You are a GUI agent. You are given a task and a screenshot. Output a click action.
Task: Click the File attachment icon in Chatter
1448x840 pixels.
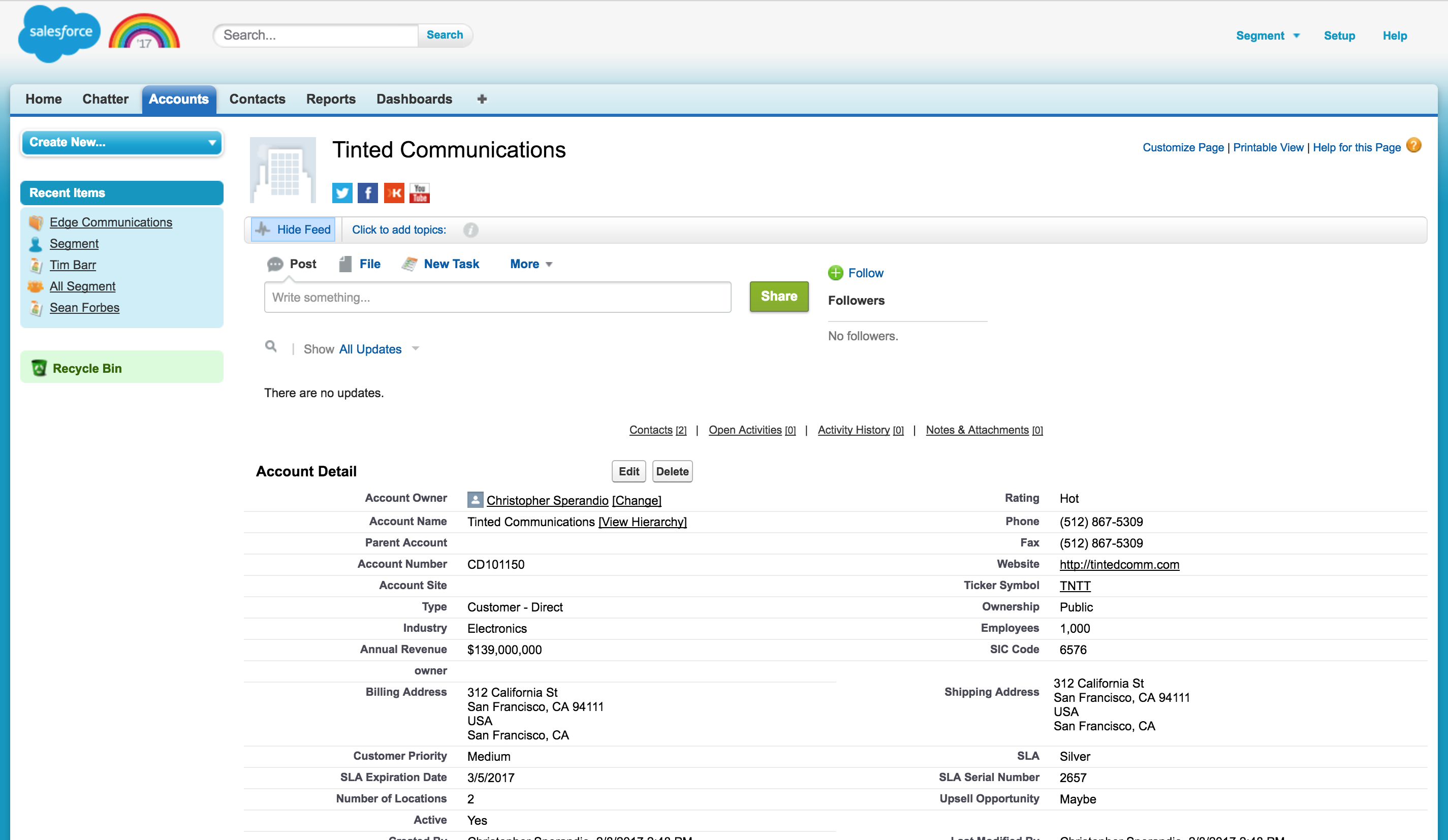345,264
